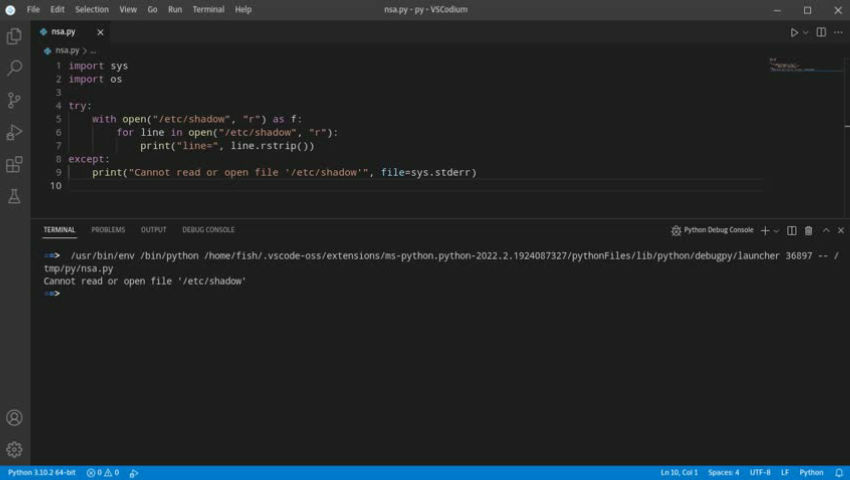The width and height of the screenshot is (850, 480).
Task: Split the terminal panel
Action: tap(791, 231)
